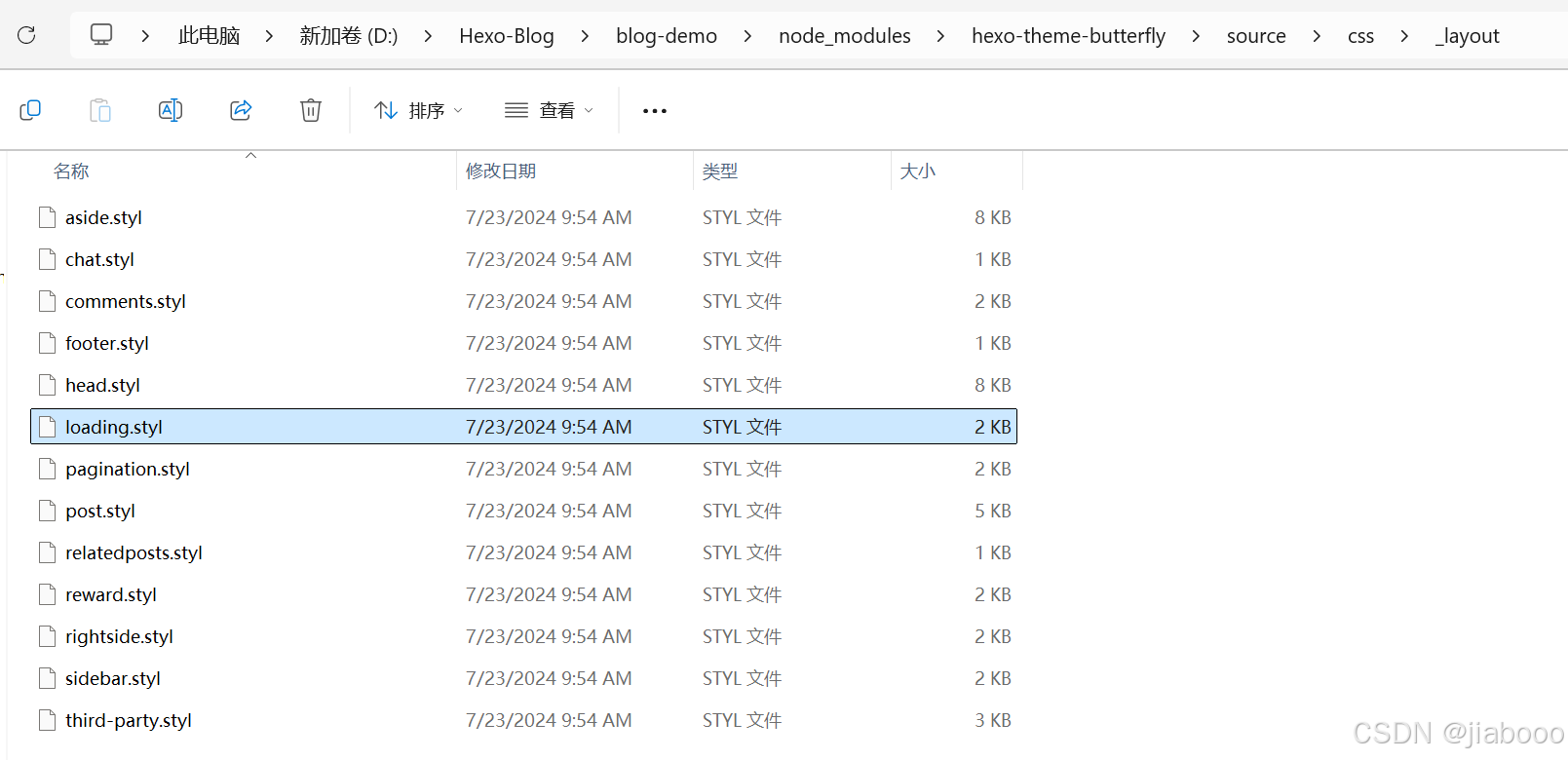Expand chevron after 此电脑 in breadcrumb

coord(269,36)
